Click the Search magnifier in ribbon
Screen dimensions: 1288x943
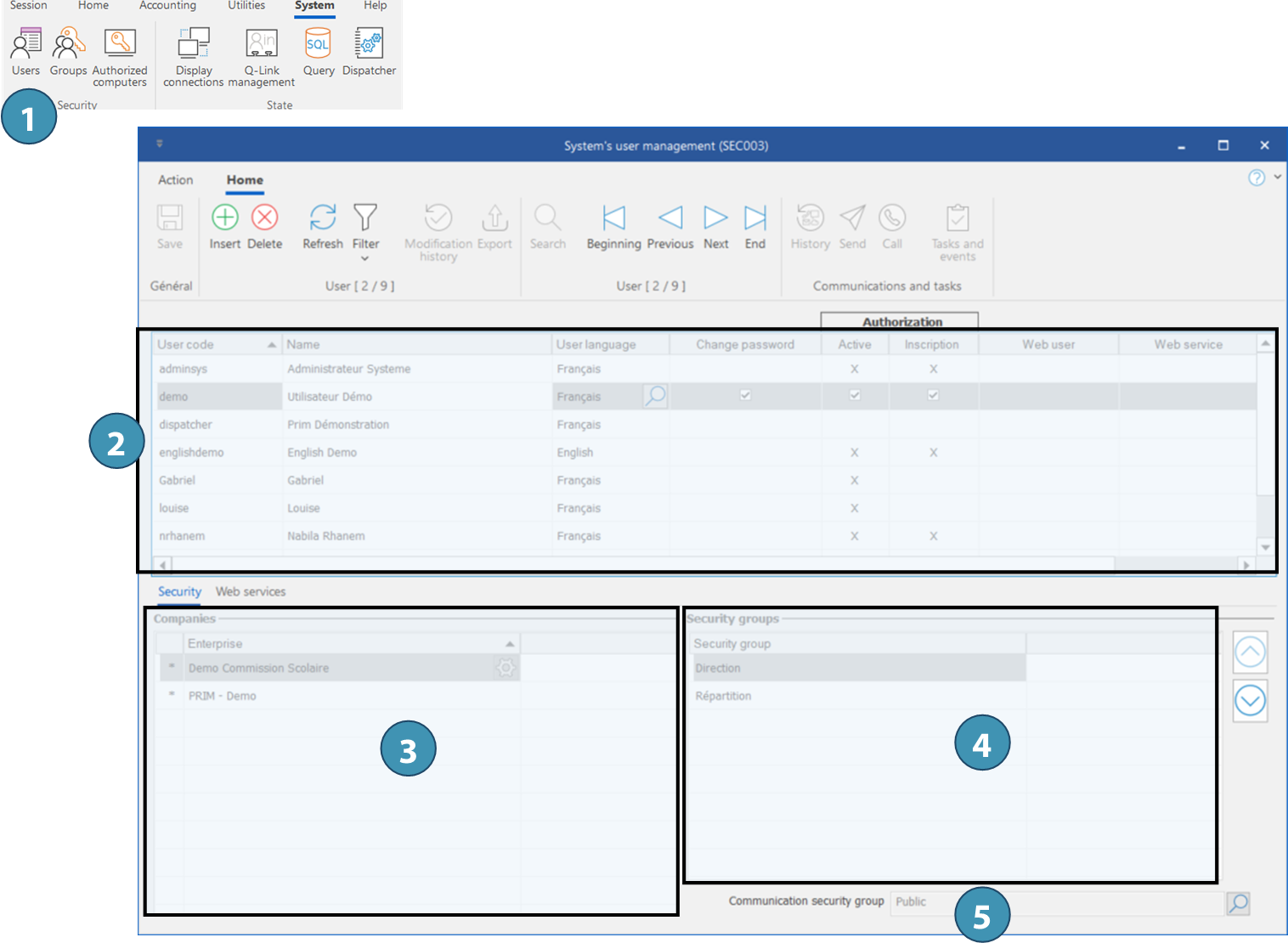click(x=547, y=217)
